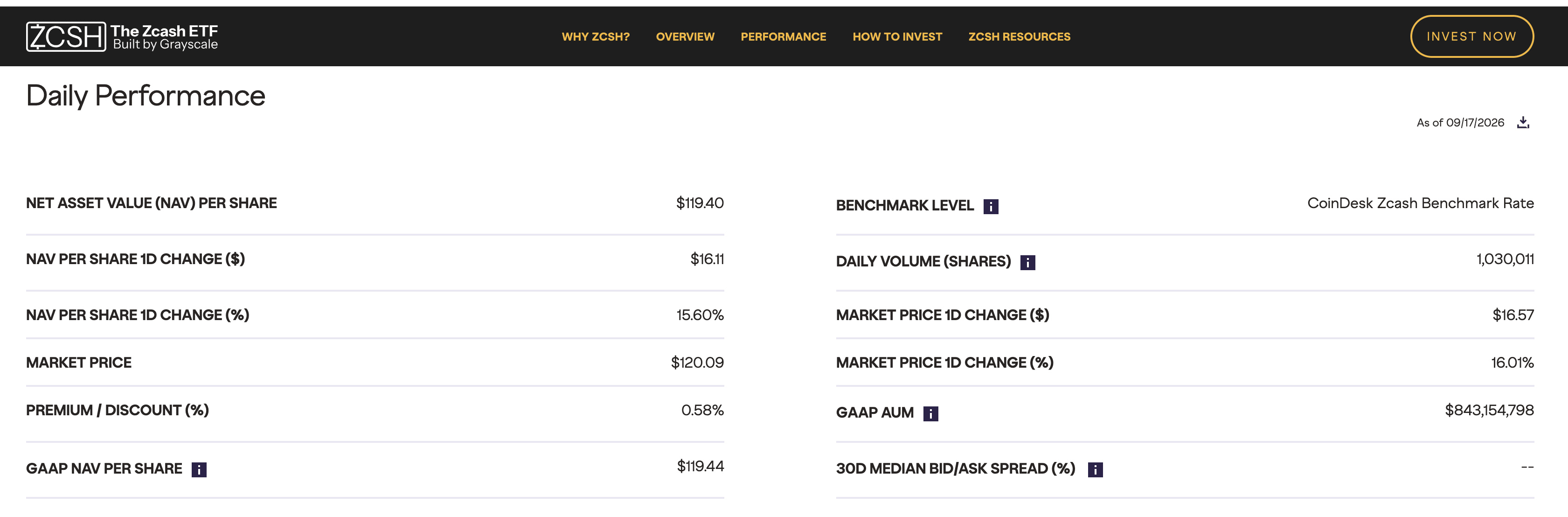The image size is (1568, 517).
Task: Select the GAAP AUM value $843,154,798
Action: [x=1489, y=410]
